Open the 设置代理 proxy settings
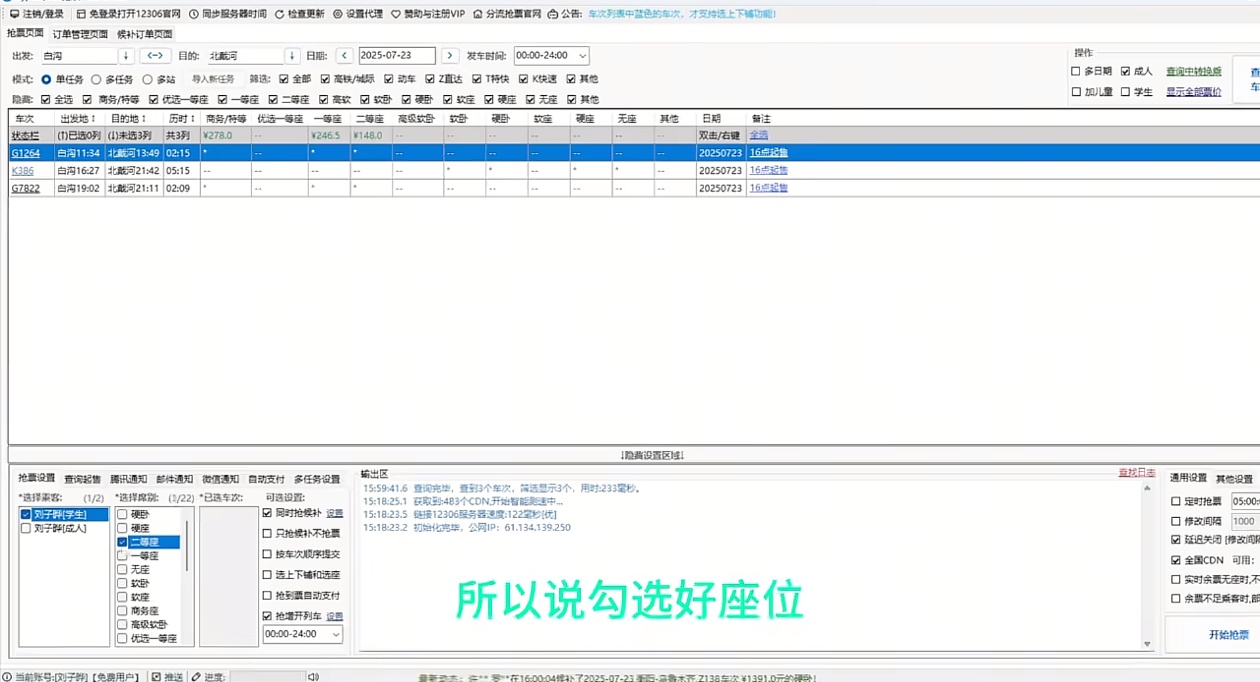Image resolution: width=1260 pixels, height=682 pixels. pos(337,14)
